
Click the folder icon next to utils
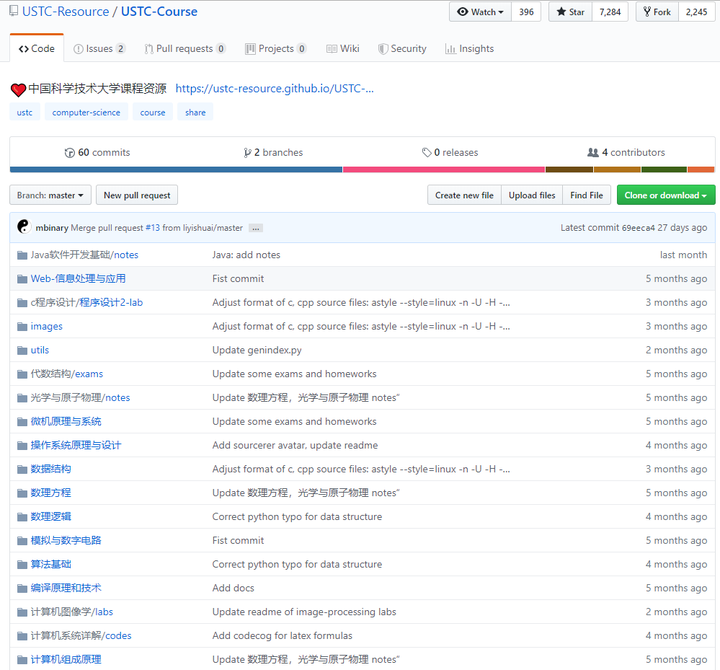pos(22,350)
